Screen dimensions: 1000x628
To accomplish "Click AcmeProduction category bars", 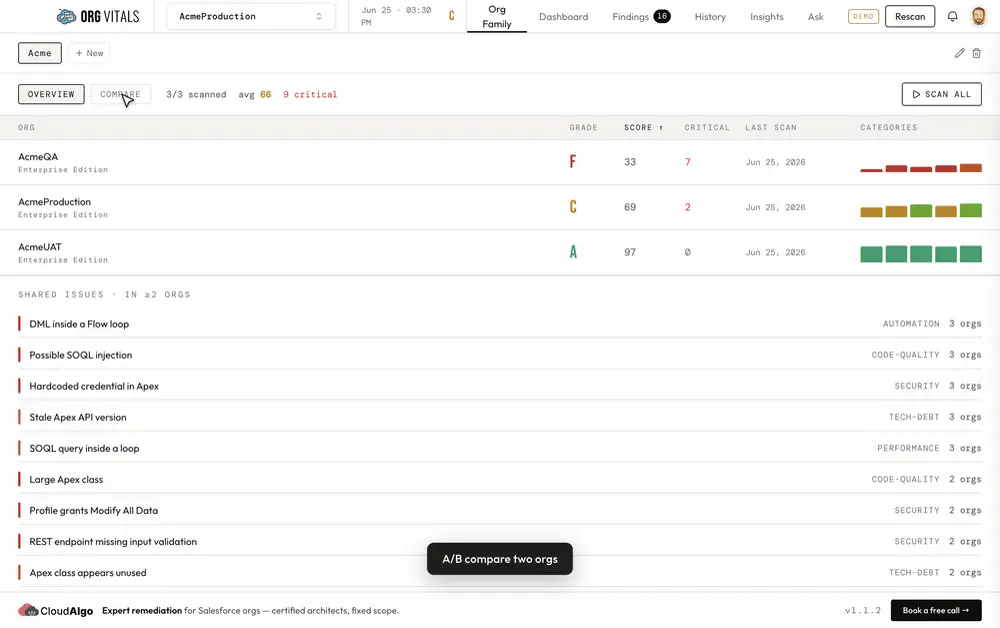I will [x=921, y=210].
